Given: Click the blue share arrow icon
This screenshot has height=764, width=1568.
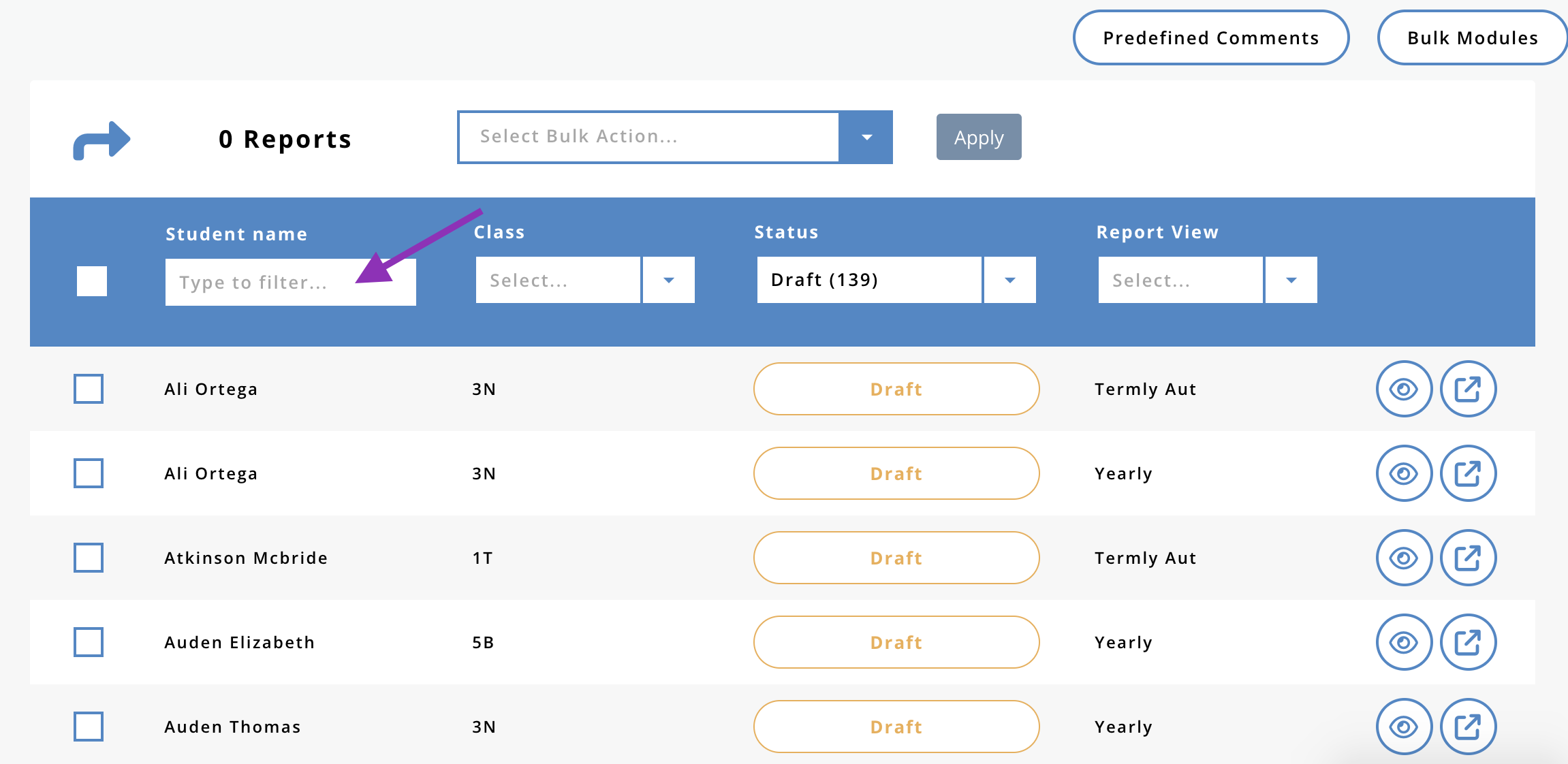Looking at the screenshot, I should [101, 140].
